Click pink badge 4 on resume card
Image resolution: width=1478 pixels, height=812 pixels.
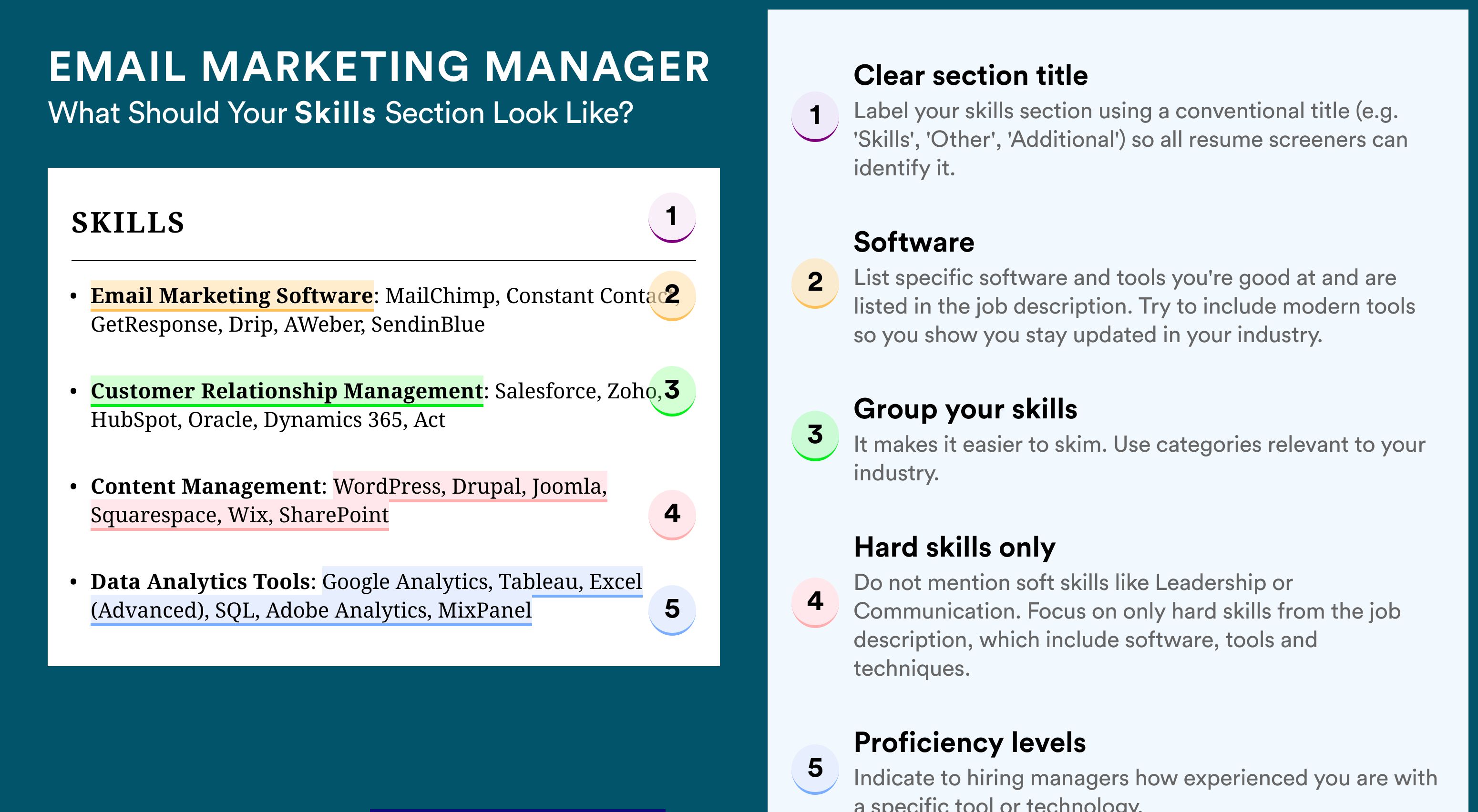672,514
